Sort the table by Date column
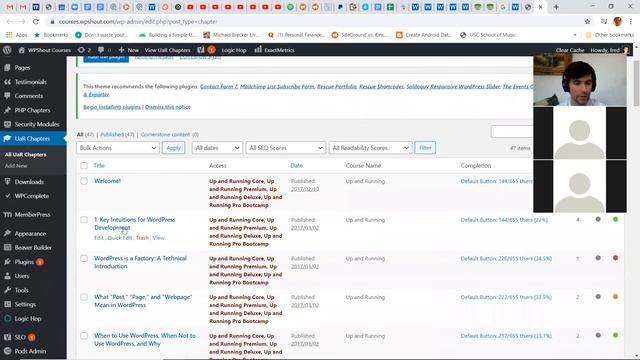The height and width of the screenshot is (360, 640). tap(297, 166)
